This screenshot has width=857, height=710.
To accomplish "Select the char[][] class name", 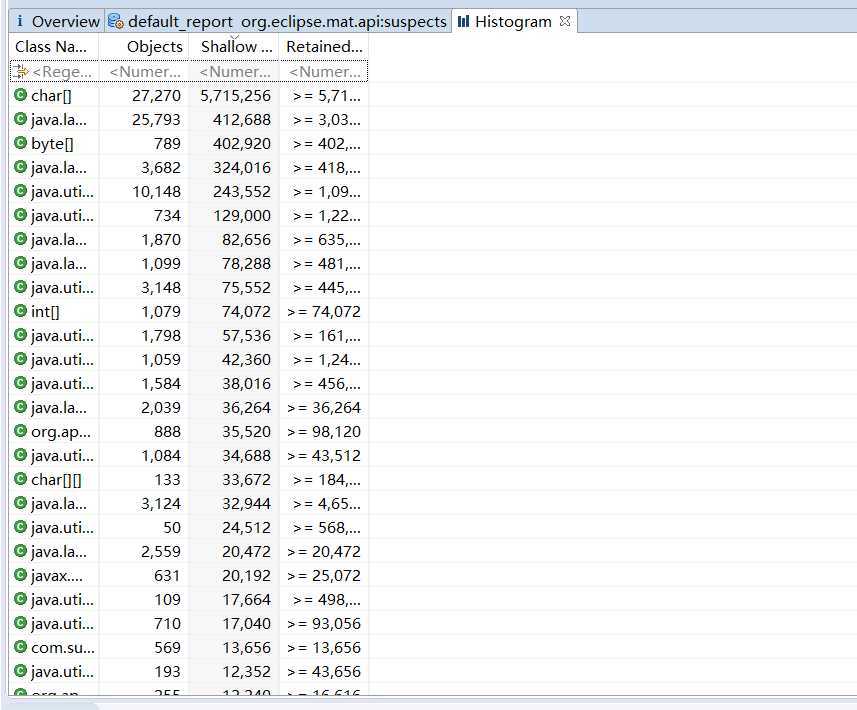I will [x=56, y=479].
